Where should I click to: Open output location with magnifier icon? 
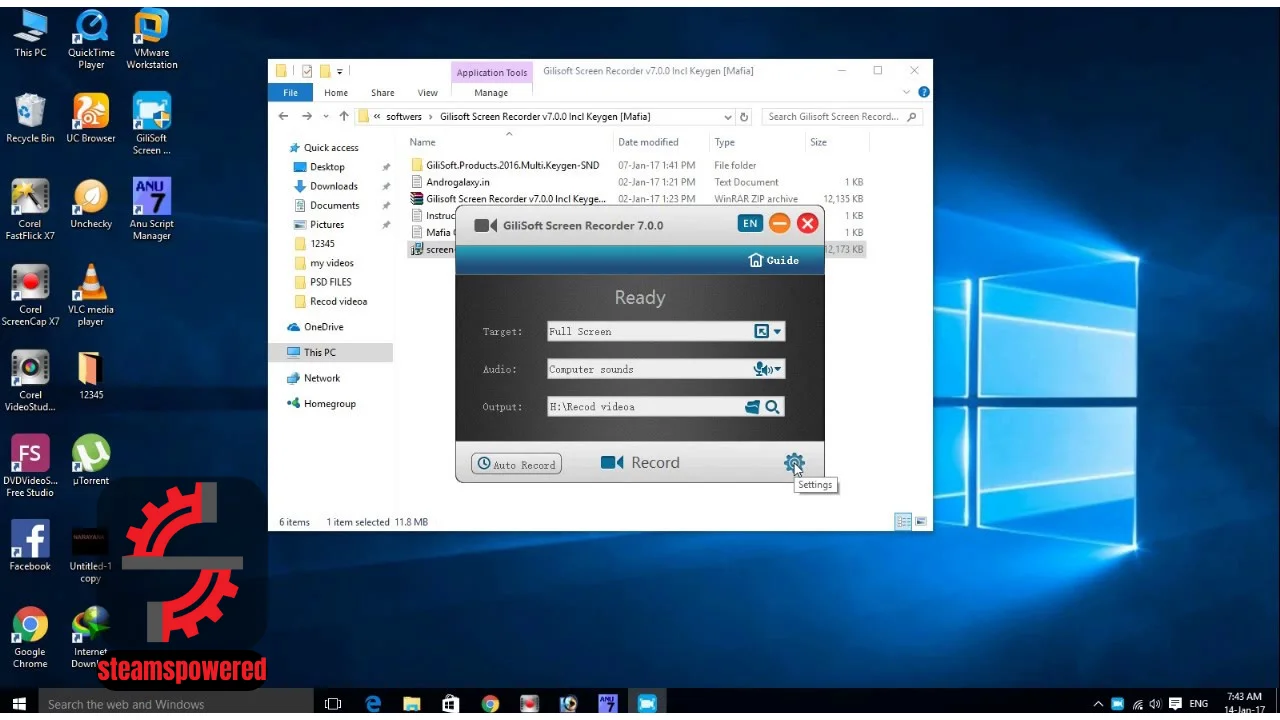click(772, 407)
